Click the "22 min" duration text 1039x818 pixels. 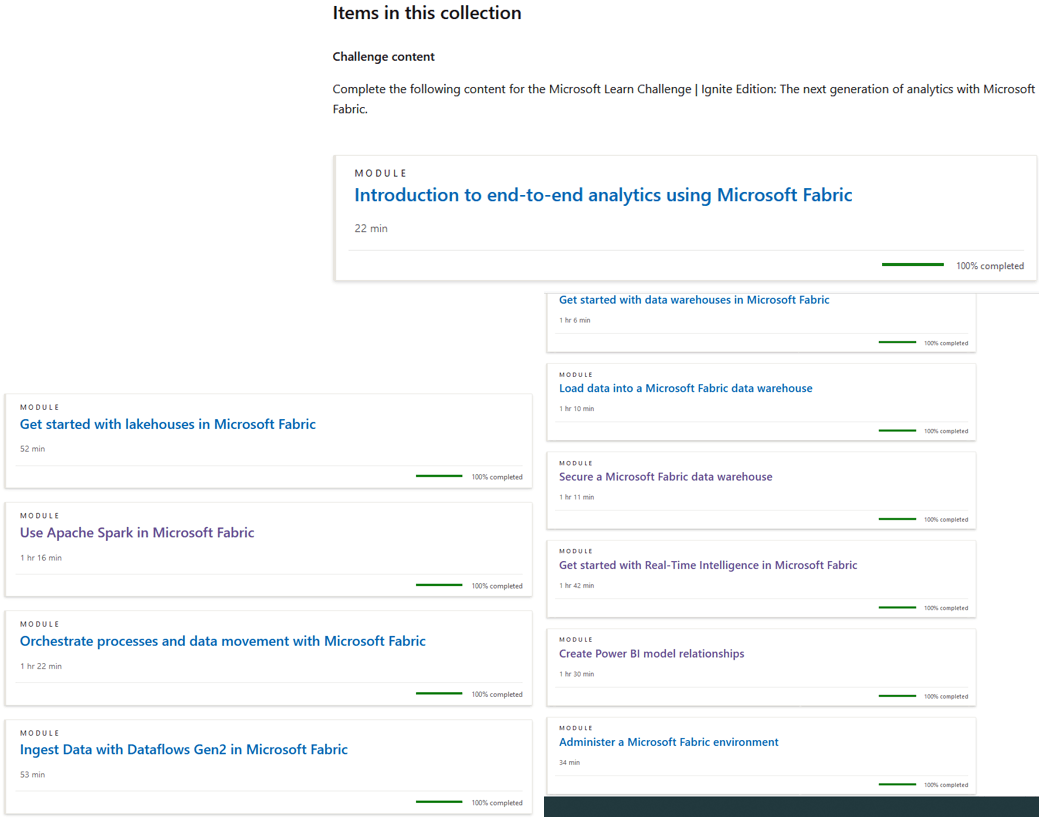(x=371, y=229)
